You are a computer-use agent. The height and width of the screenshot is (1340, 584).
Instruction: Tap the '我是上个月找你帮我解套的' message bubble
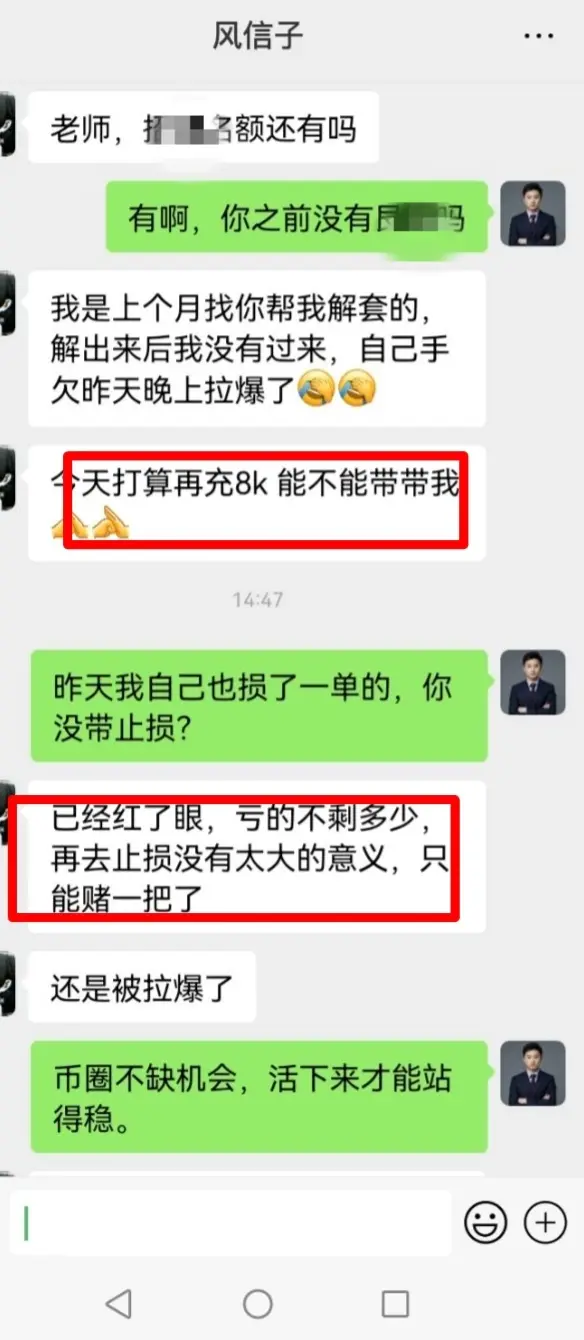[257, 348]
